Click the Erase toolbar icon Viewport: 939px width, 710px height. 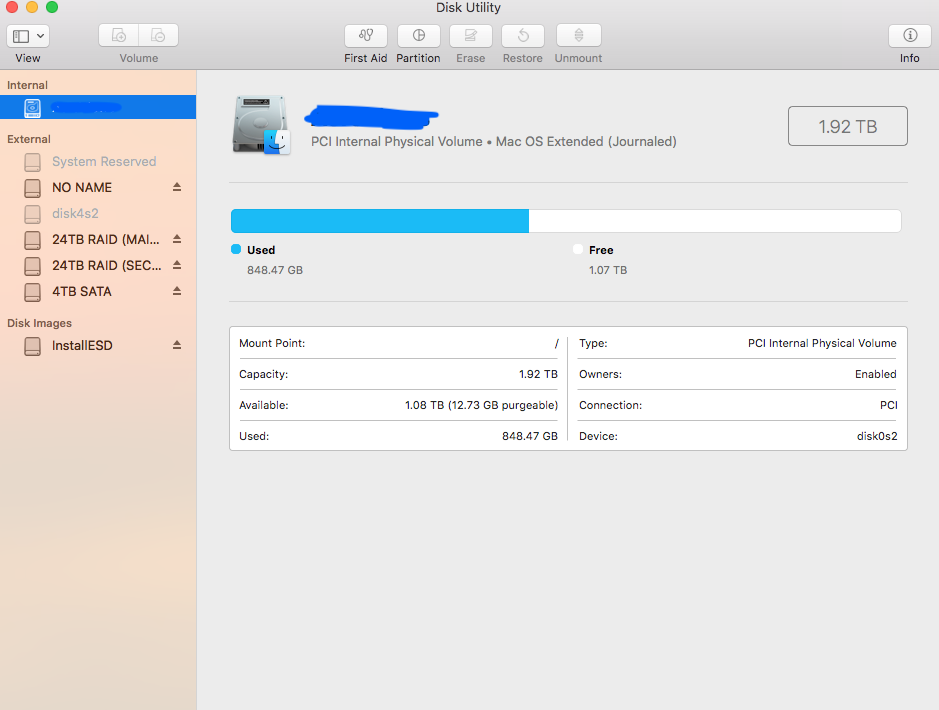(x=471, y=35)
